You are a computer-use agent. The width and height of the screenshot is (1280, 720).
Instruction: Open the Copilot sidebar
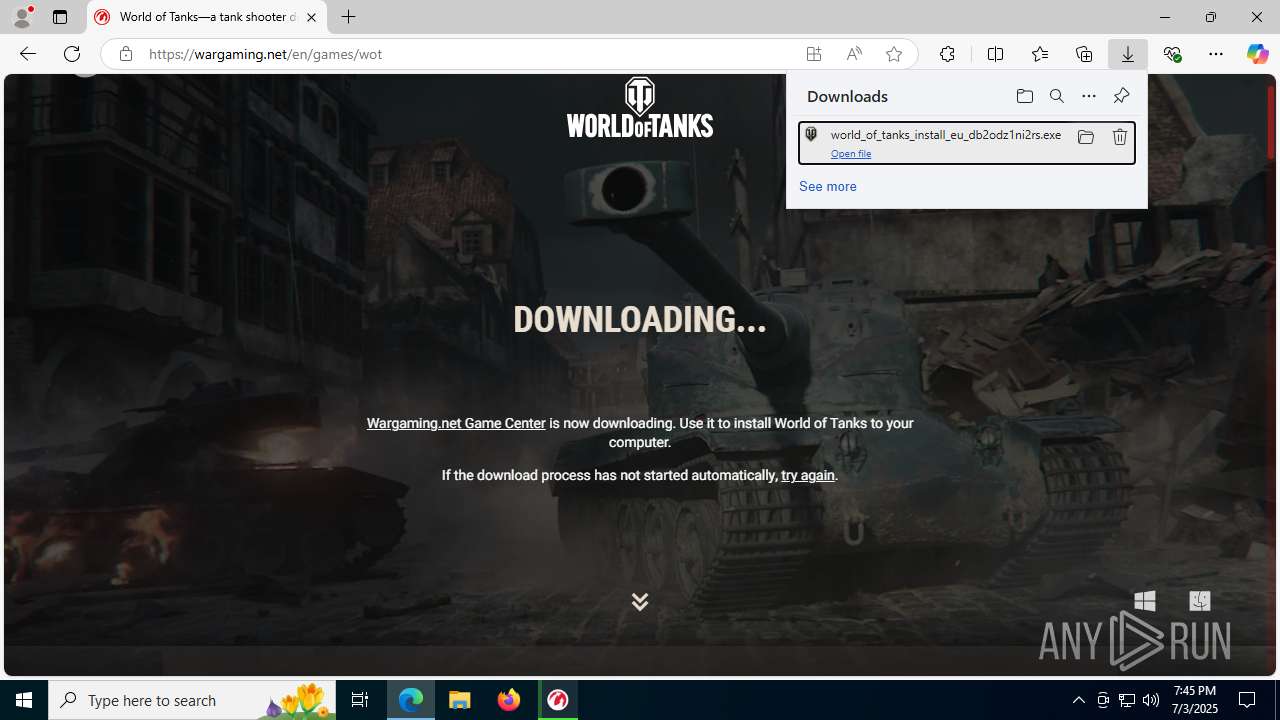(1257, 54)
